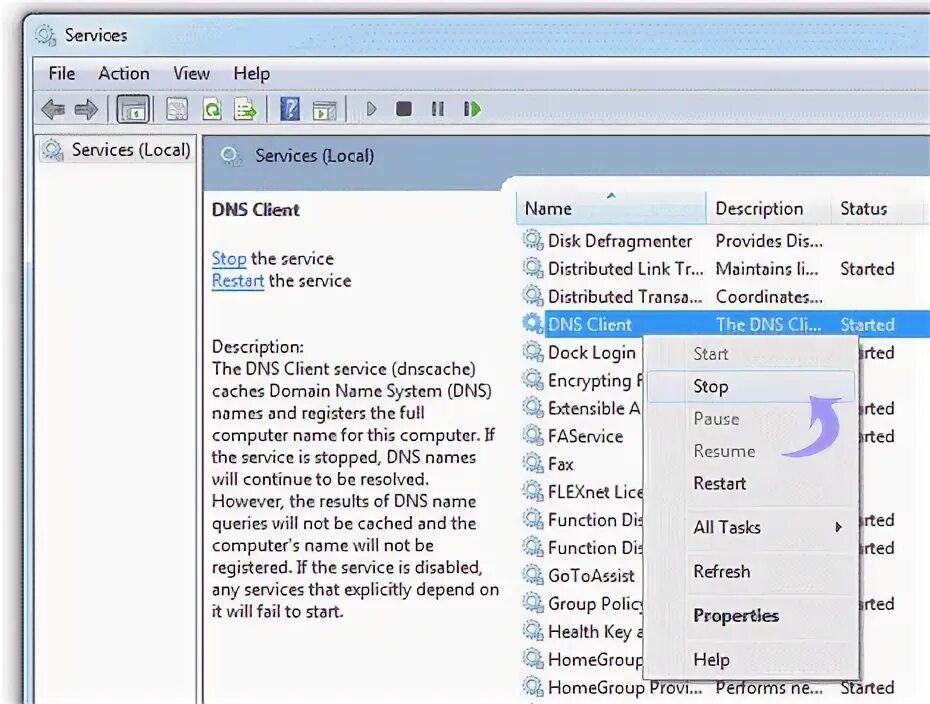Click the gear icon beside FAService
The image size is (930, 704).
[533, 435]
